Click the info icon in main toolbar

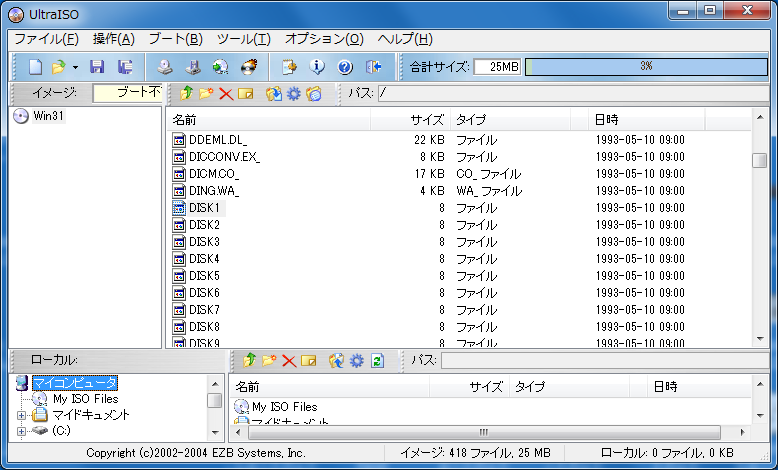318,67
